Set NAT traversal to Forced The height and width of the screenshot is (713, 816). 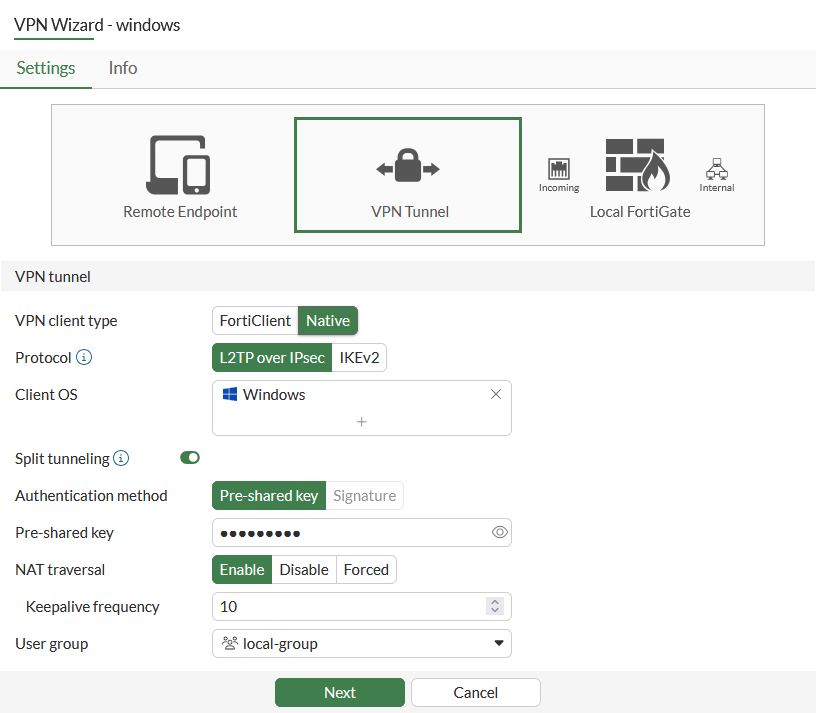pyautogui.click(x=366, y=569)
